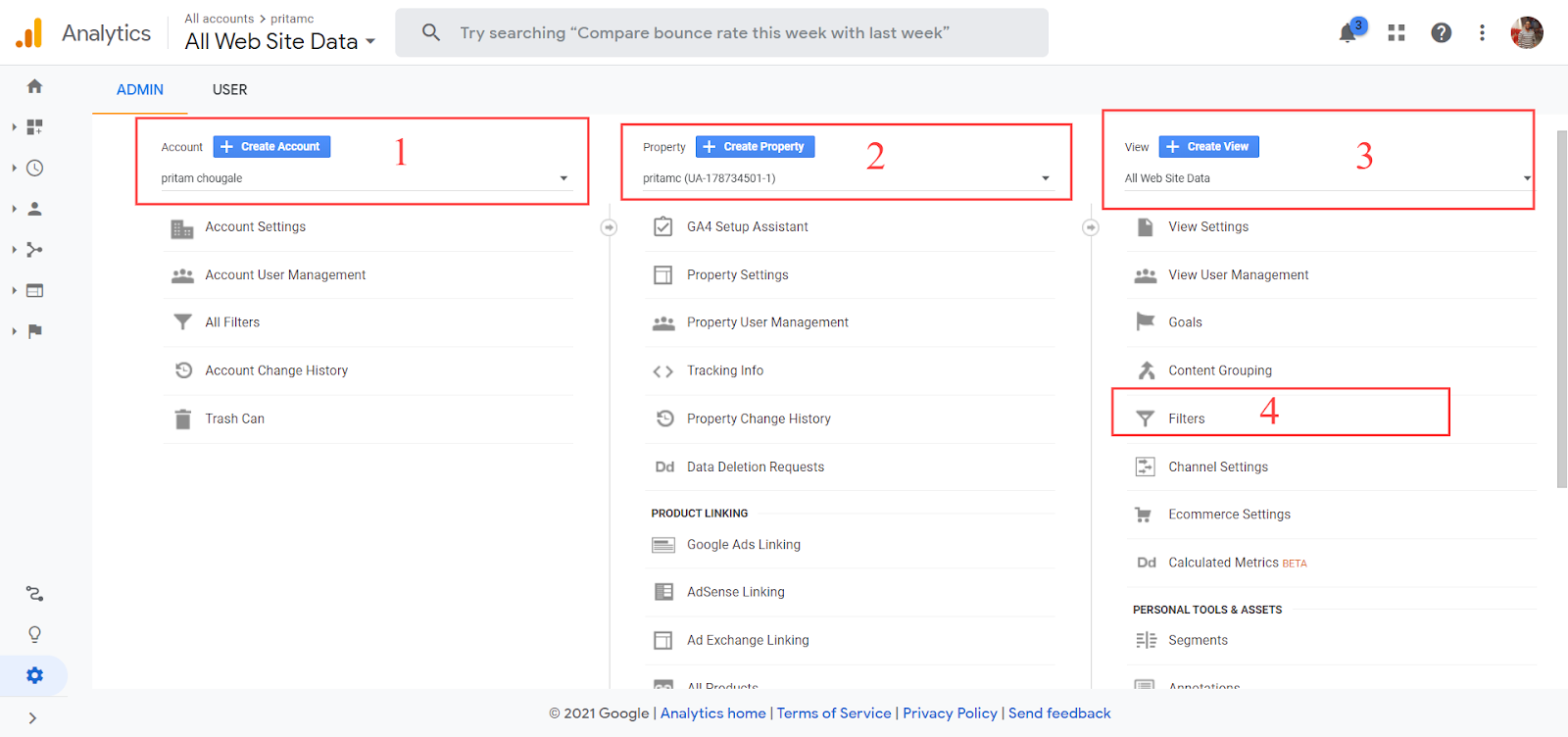Expand the Audience section arrow
Image resolution: width=1568 pixels, height=737 pixels.
tap(15, 209)
